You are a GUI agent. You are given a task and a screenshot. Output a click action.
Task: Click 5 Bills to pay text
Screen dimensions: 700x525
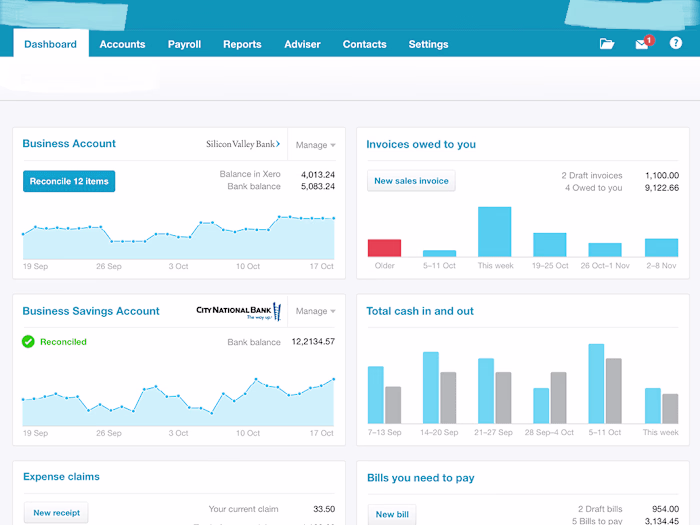tap(597, 521)
